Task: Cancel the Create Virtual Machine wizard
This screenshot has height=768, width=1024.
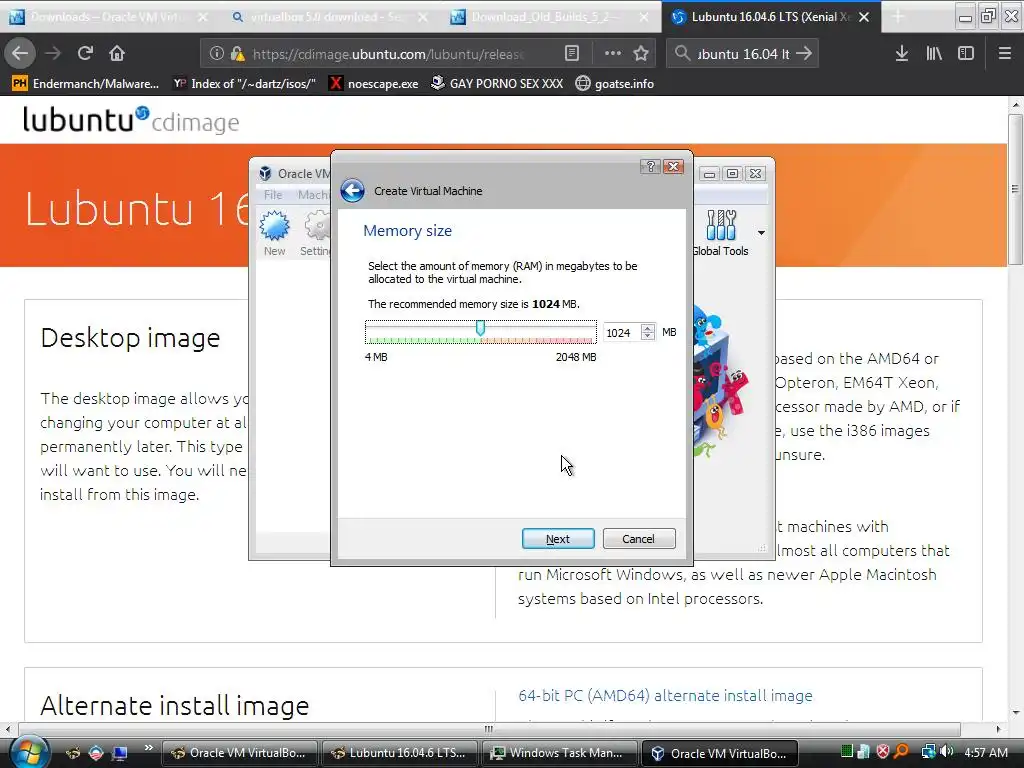Action: point(639,539)
